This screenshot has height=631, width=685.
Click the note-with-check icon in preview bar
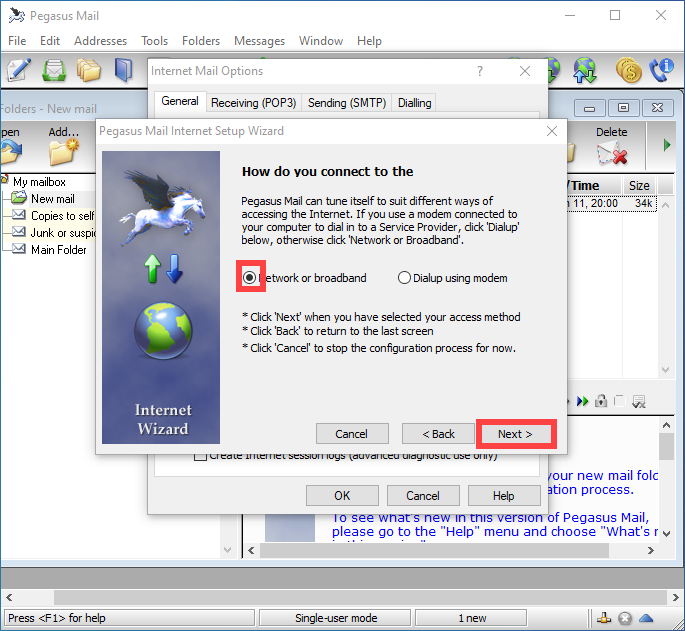point(639,401)
